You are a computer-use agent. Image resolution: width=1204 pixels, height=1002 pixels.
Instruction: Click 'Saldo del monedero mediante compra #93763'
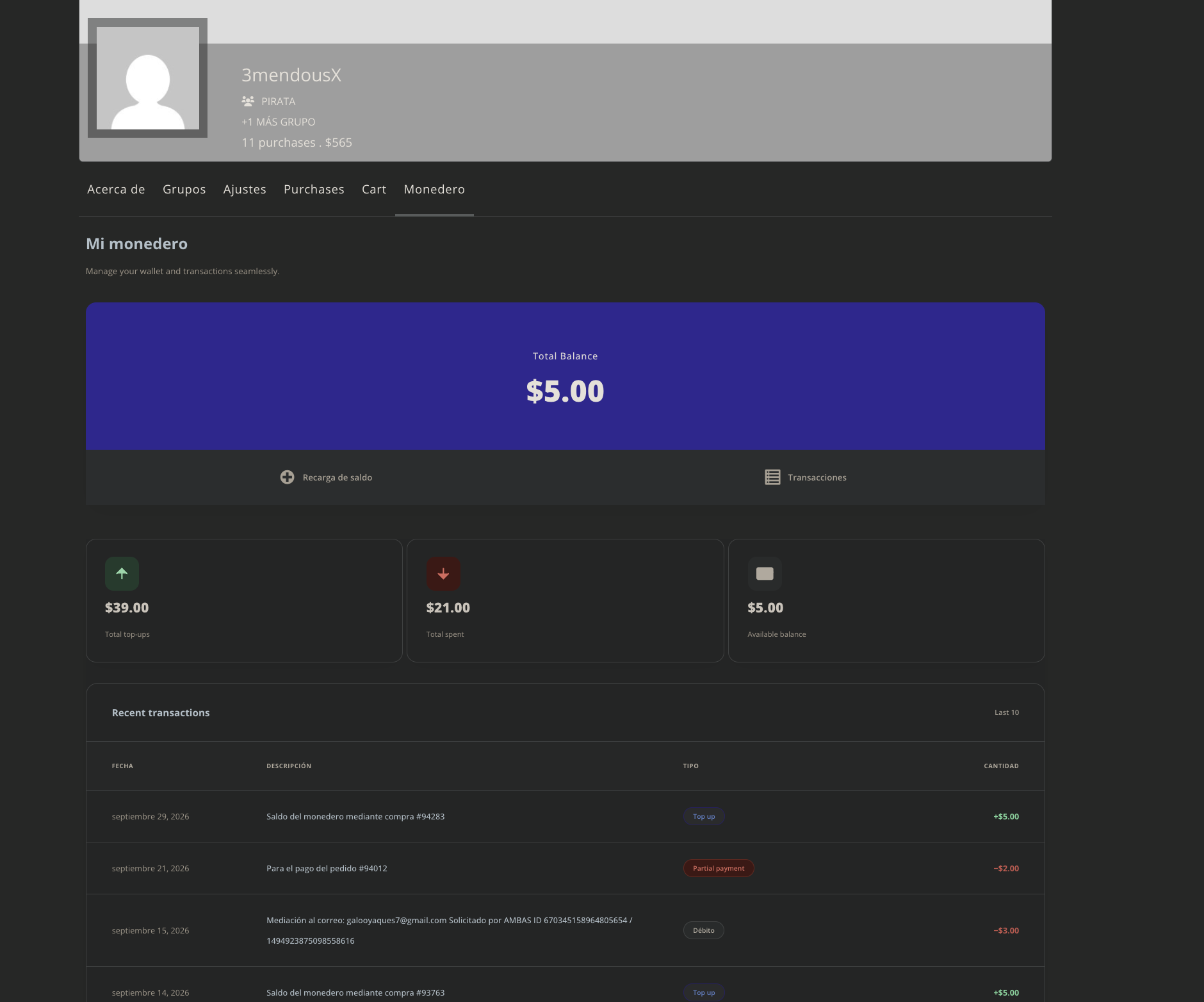(355, 992)
